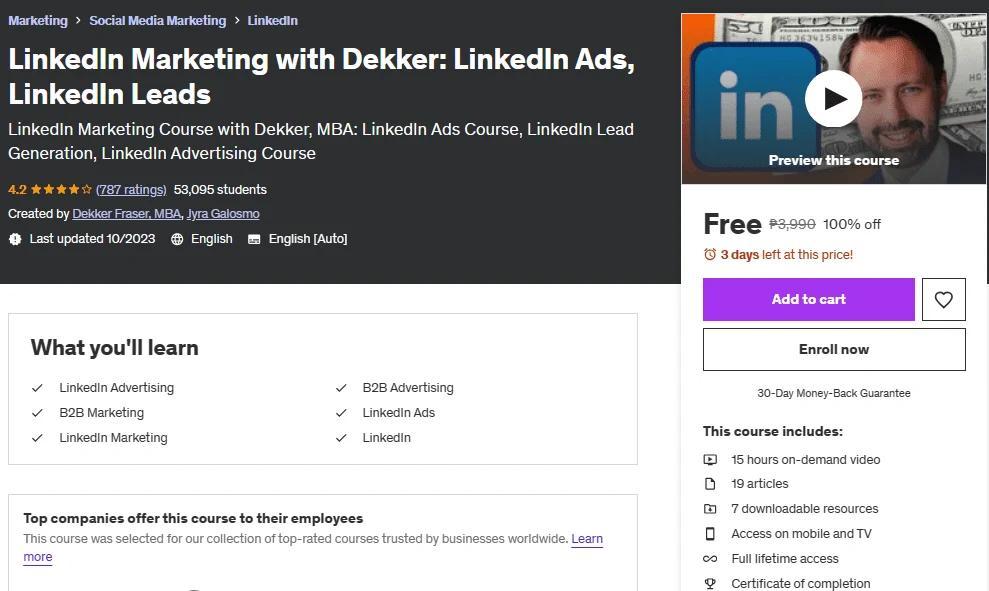Go to the LinkedIn breadcrumb topic
The image size is (989, 591).
[x=272, y=20]
